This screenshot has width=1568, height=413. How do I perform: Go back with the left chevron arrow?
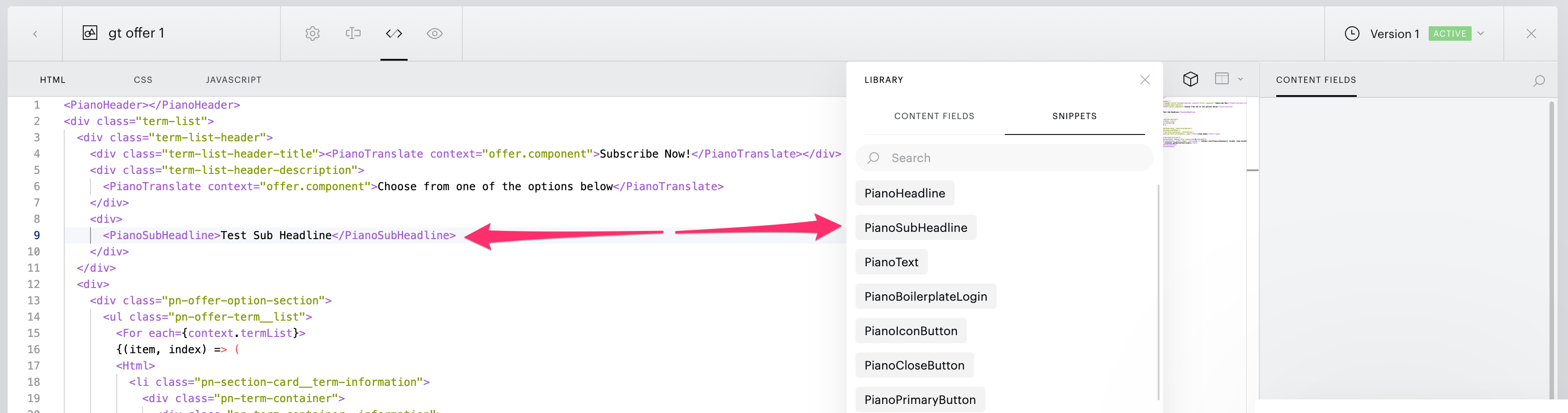pyautogui.click(x=35, y=34)
